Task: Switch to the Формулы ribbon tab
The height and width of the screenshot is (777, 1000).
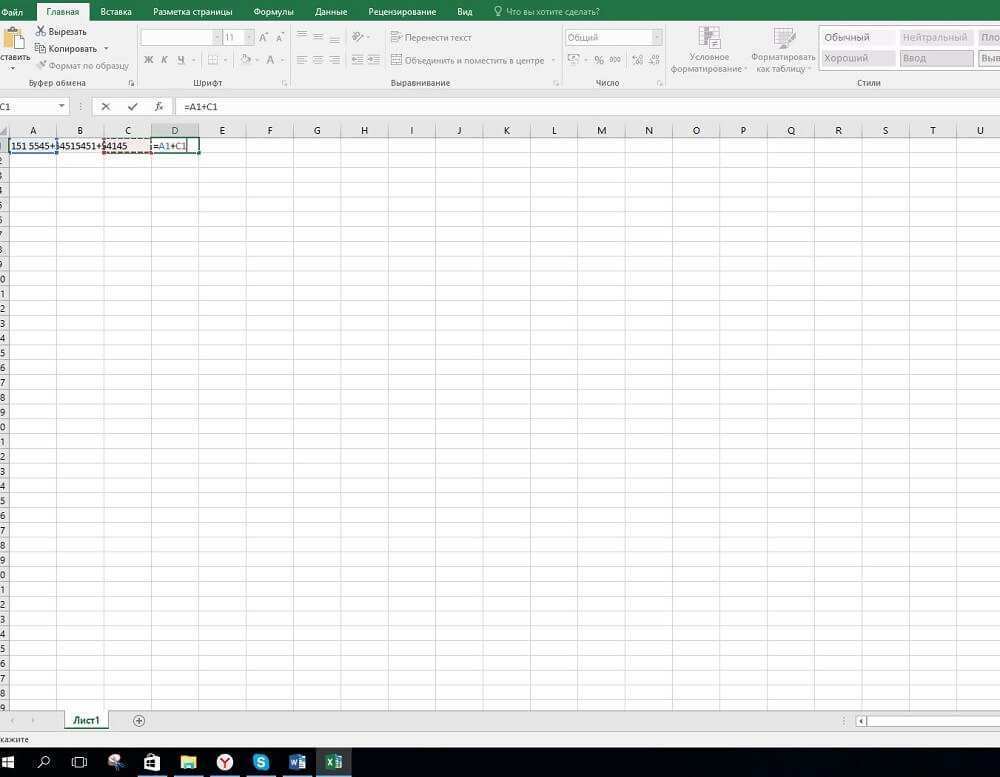Action: pos(273,12)
